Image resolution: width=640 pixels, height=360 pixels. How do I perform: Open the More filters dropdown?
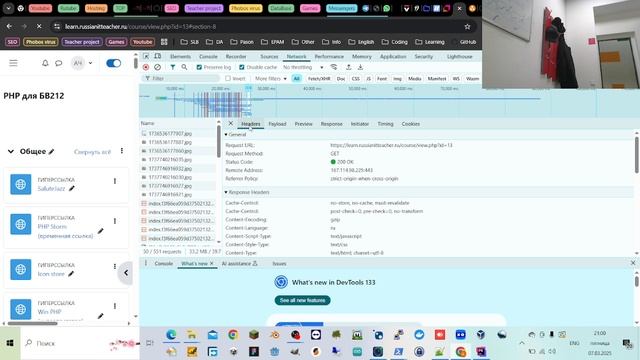point(271,78)
